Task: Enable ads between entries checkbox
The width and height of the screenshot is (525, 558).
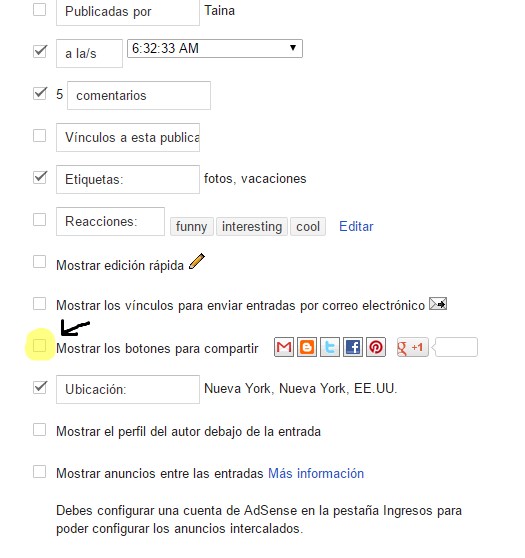Action: (x=40, y=472)
